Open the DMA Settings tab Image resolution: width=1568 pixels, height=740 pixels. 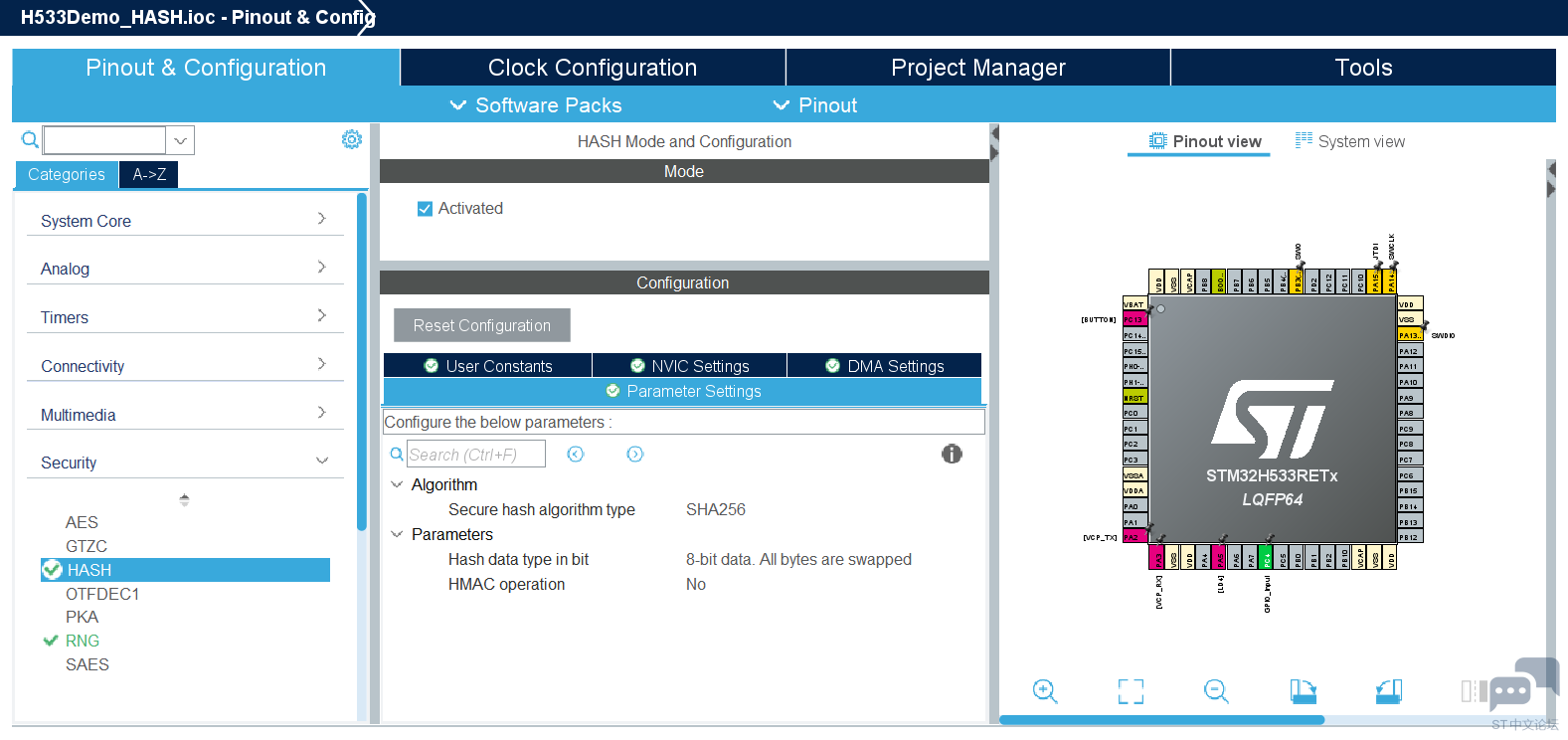tap(884, 366)
